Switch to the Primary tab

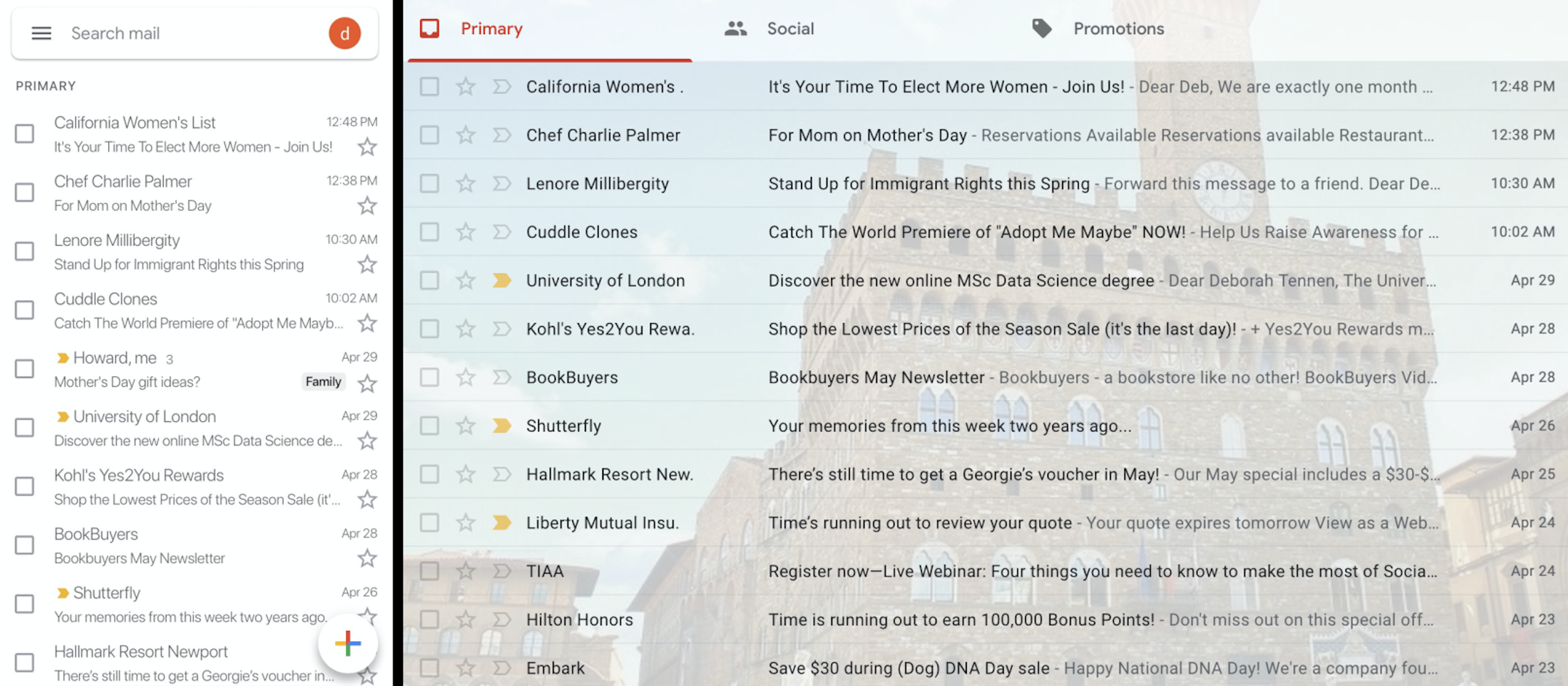(x=550, y=30)
